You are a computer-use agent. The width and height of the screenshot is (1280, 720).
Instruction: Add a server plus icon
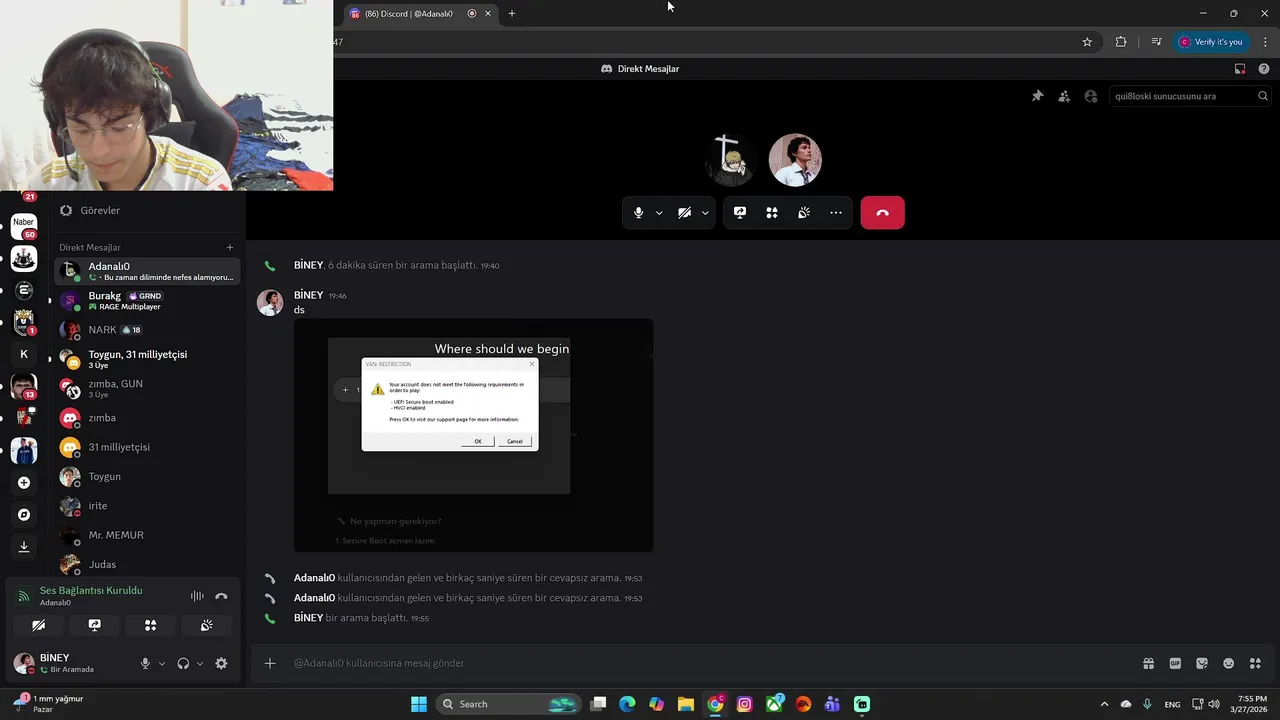pos(24,483)
